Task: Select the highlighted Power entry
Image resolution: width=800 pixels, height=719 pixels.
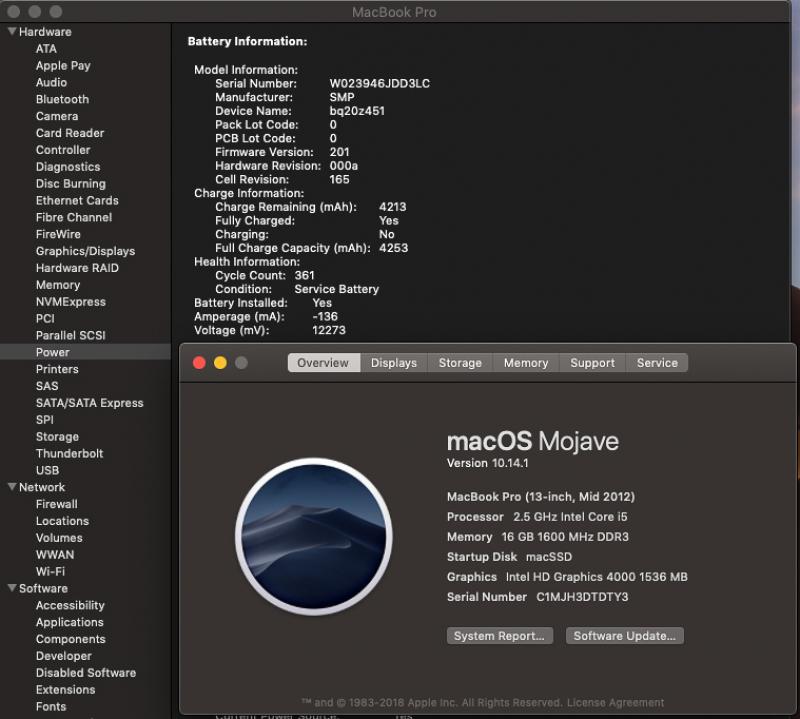Action: (x=53, y=352)
